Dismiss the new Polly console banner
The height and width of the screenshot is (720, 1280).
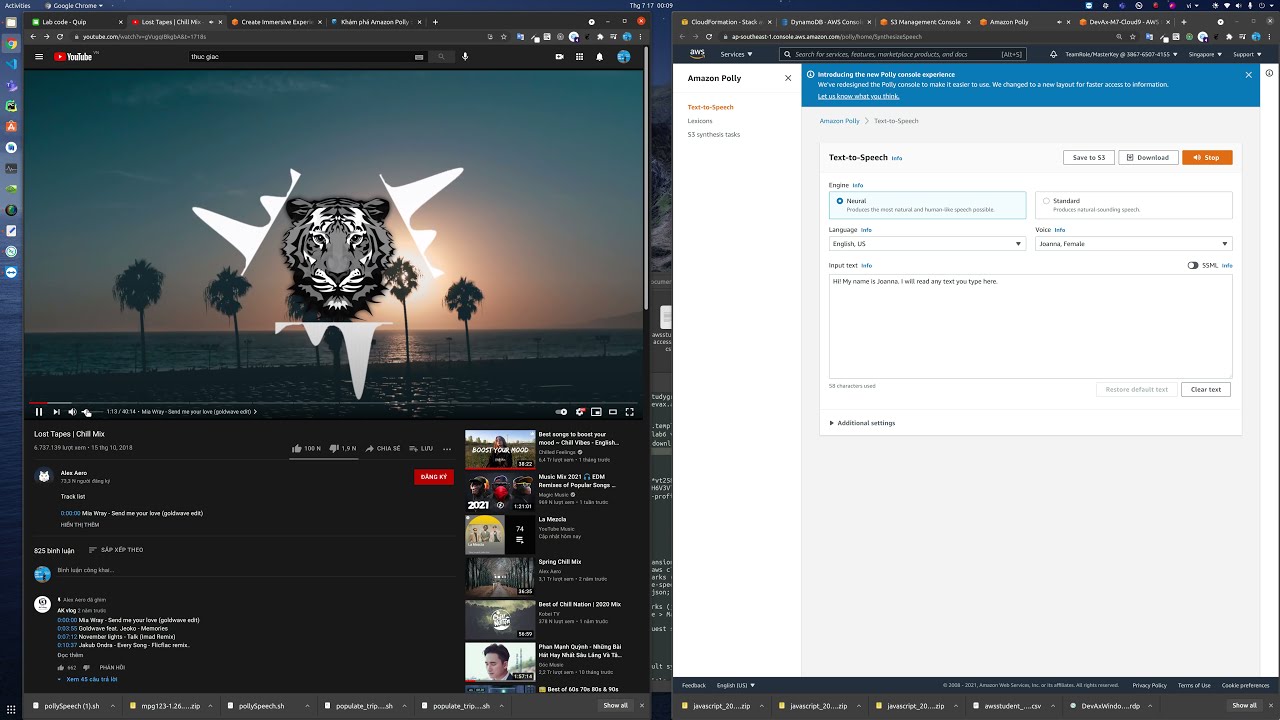(x=1248, y=75)
